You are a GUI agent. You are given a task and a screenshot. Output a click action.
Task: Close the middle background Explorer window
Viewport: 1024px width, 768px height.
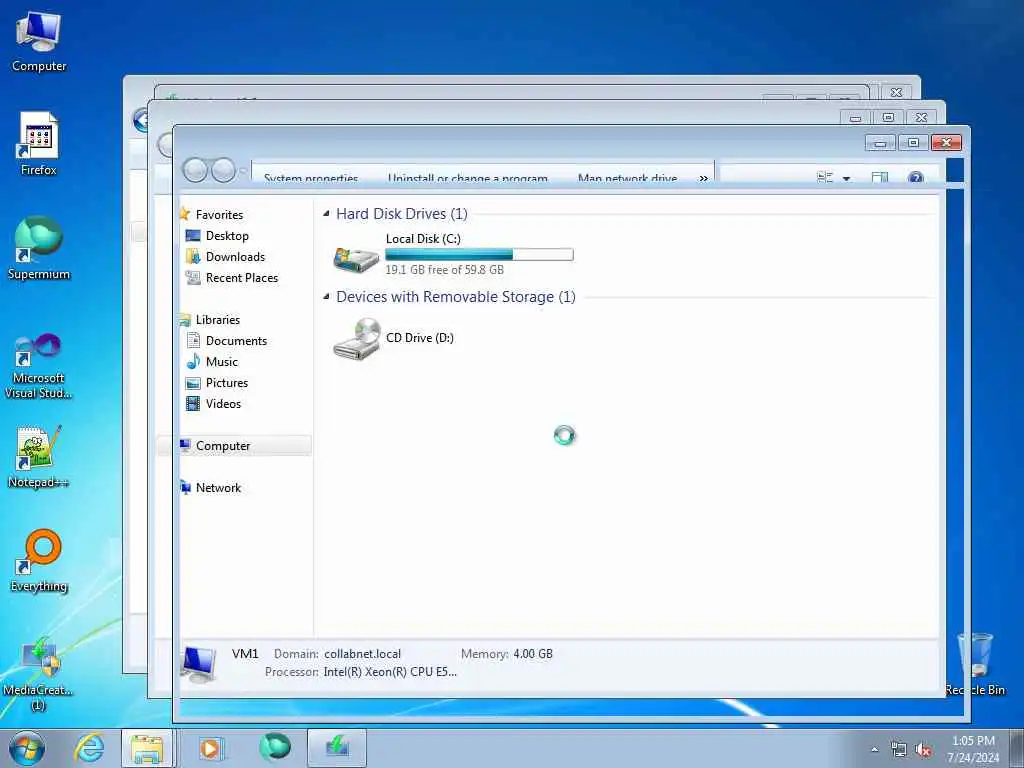coord(921,118)
